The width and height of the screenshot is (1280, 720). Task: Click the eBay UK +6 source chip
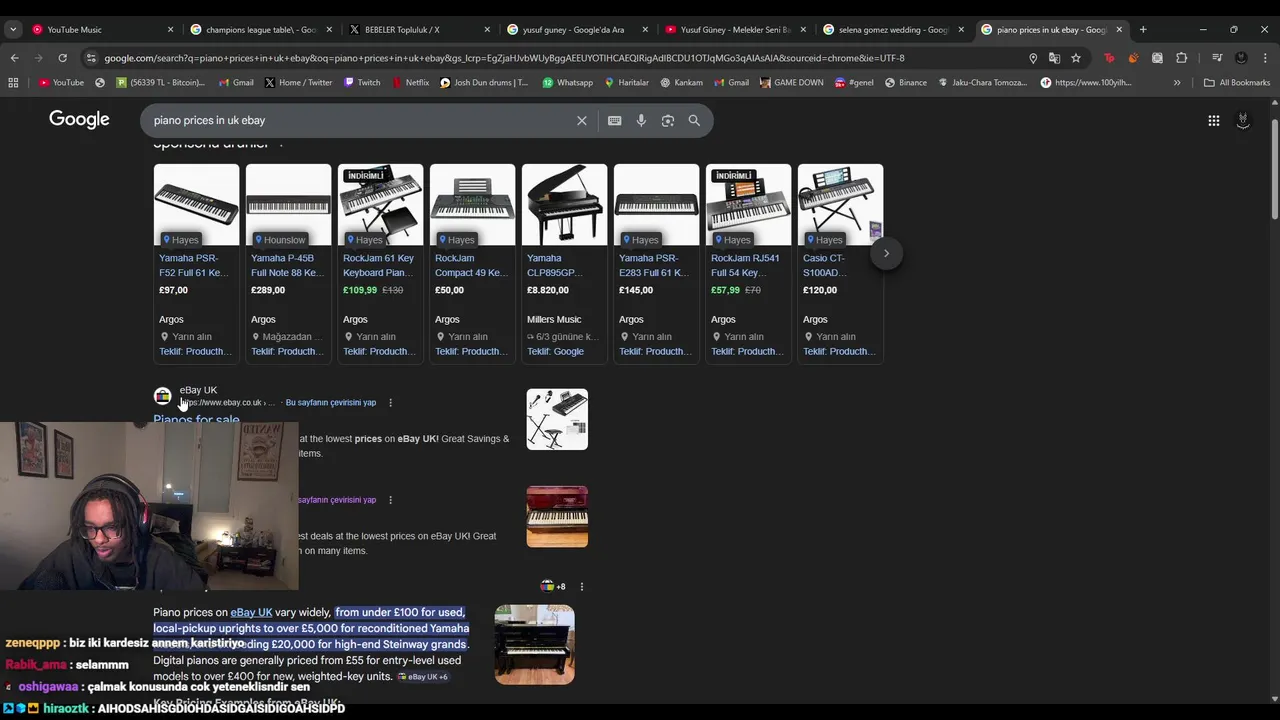coord(422,677)
